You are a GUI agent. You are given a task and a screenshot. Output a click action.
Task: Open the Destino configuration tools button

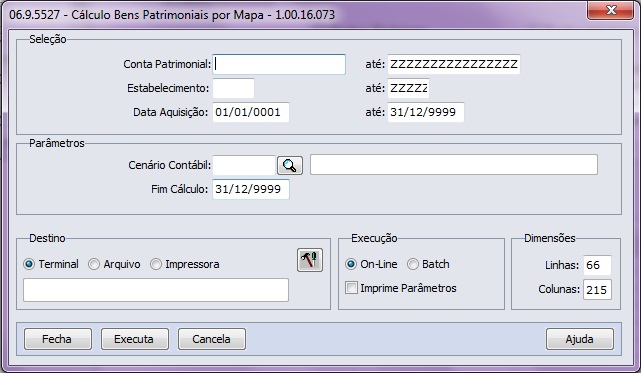pyautogui.click(x=310, y=260)
